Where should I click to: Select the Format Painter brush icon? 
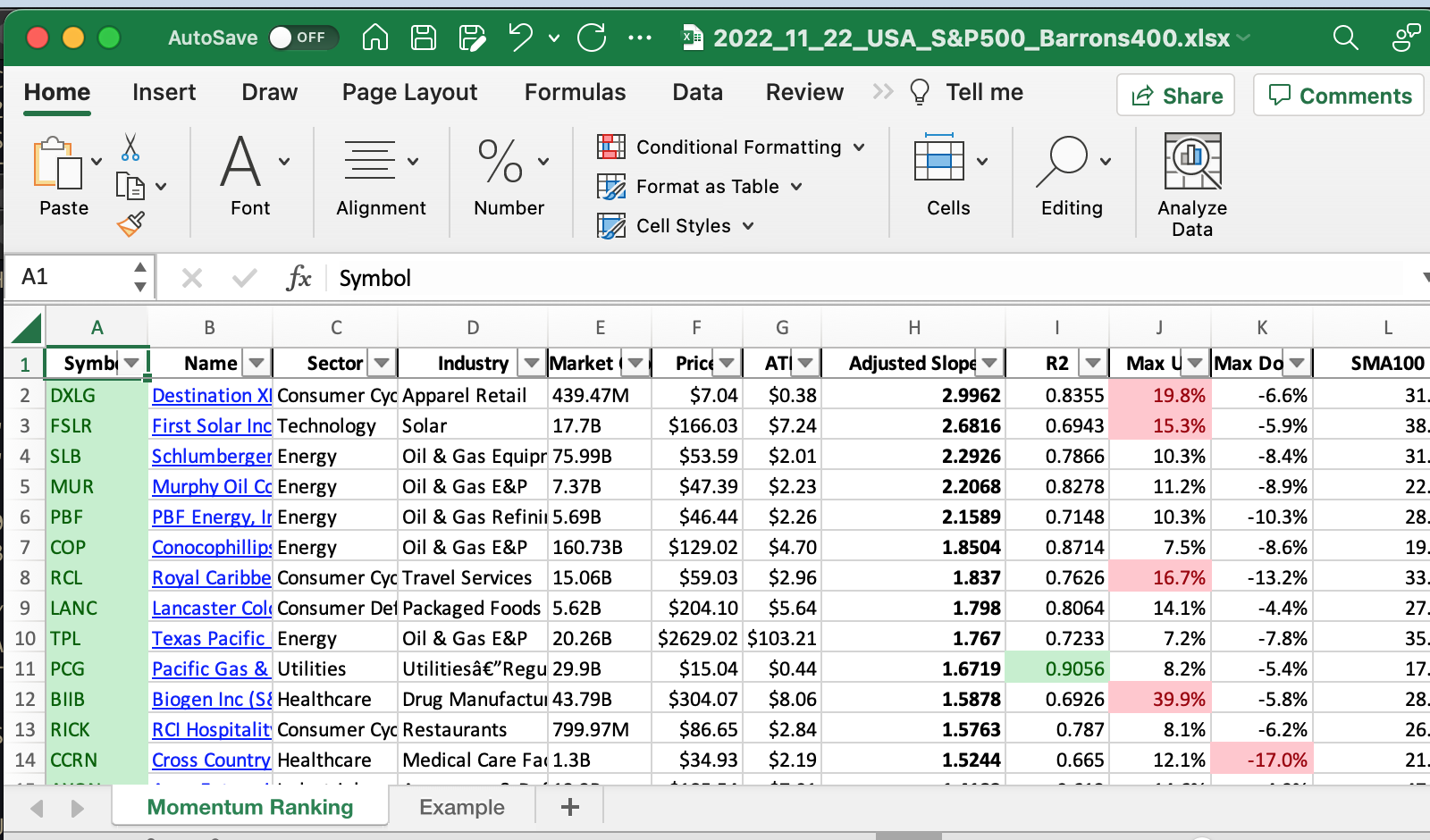[130, 223]
